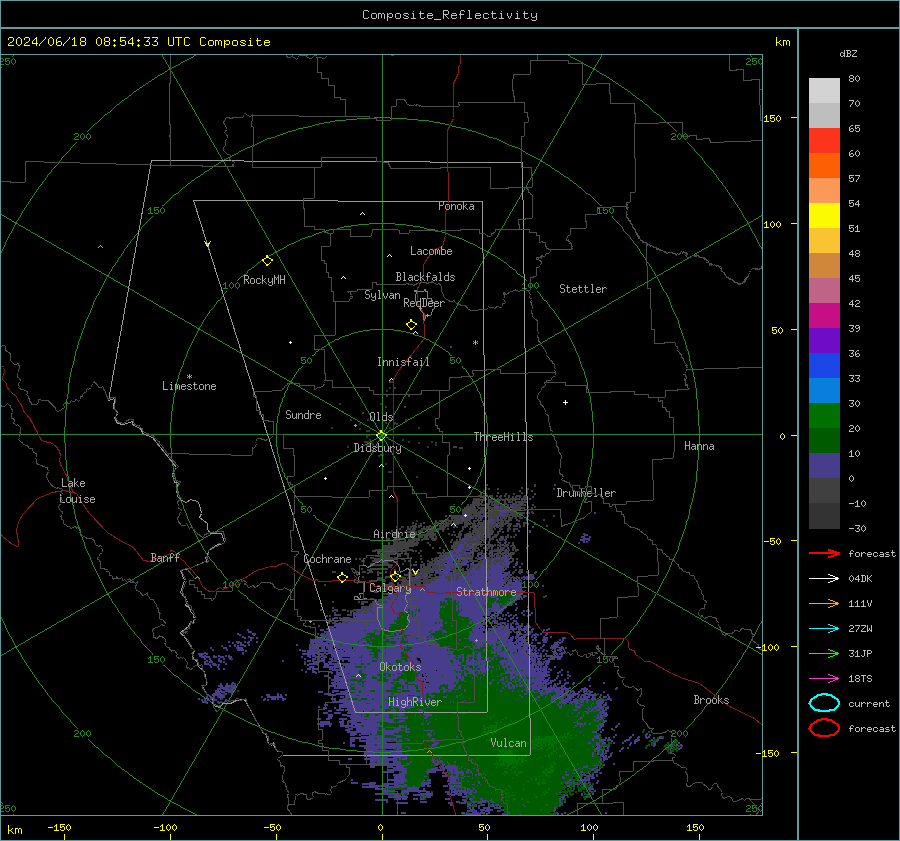Pick the 42 dBZ magenta swatch

824,316
